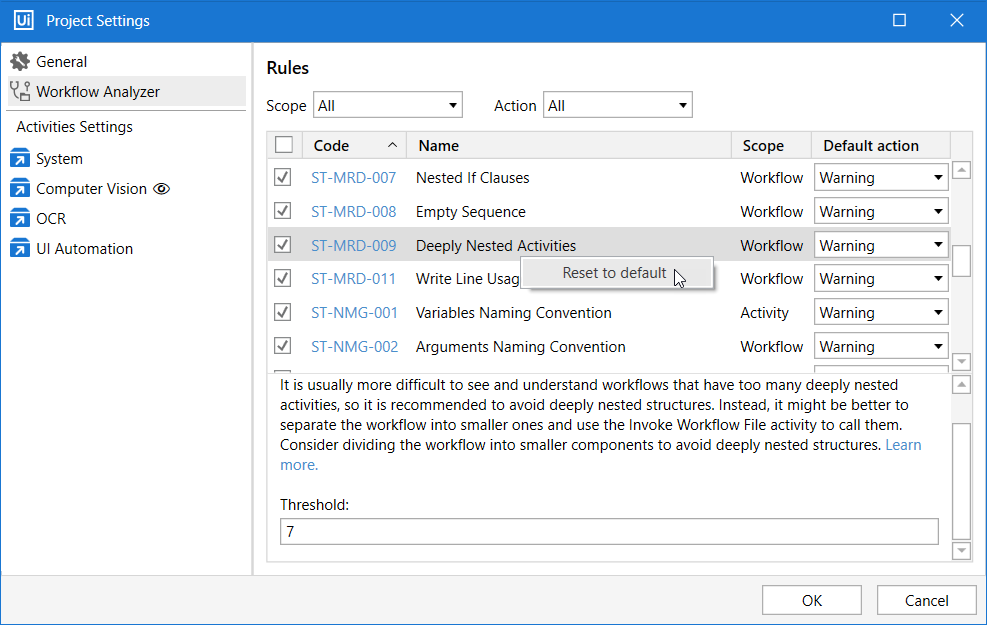Viewport: 987px width, 625px height.
Task: Open Workflow Analyzer settings icon
Action: coord(20,92)
